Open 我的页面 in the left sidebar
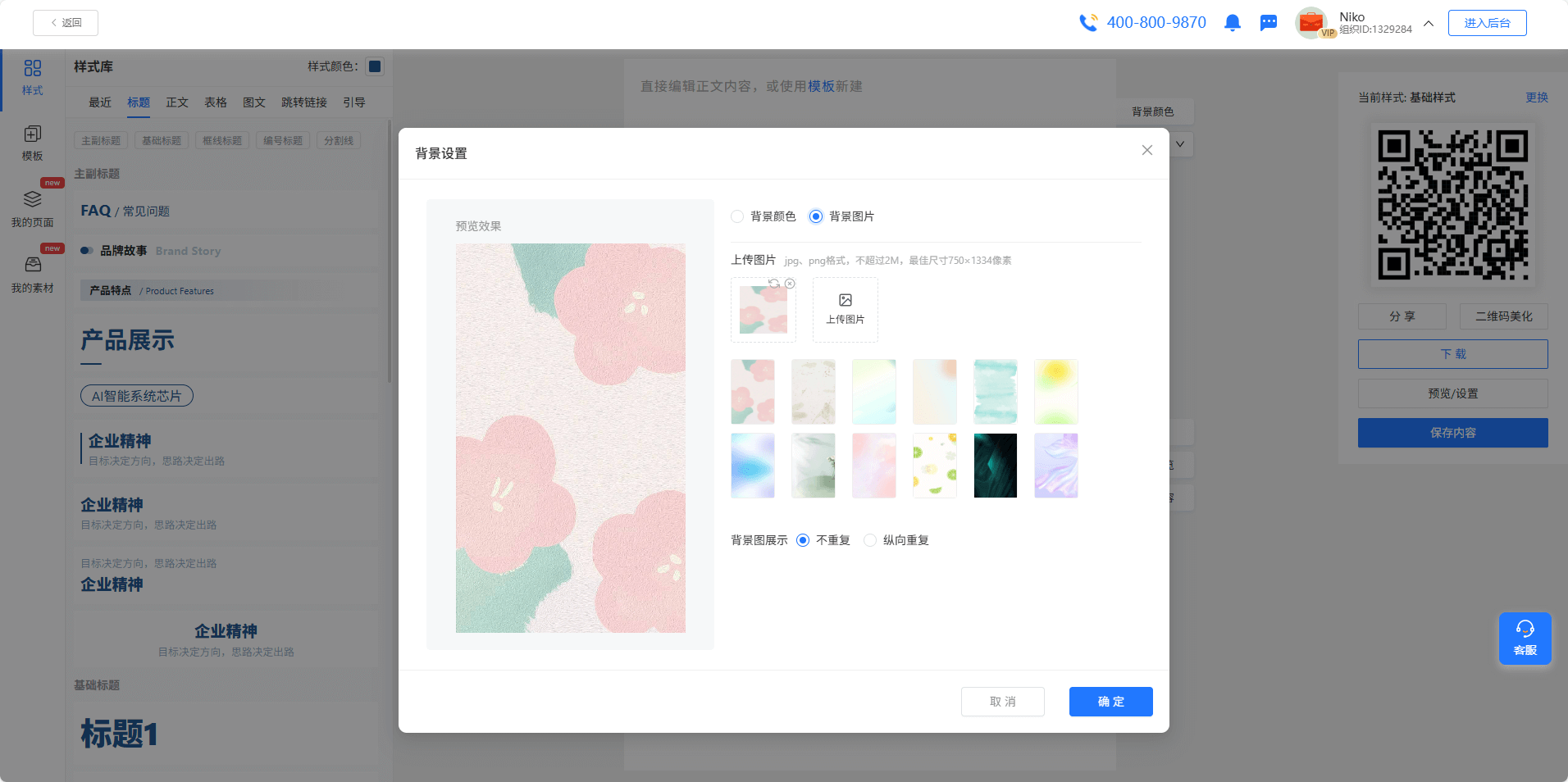 click(x=32, y=208)
